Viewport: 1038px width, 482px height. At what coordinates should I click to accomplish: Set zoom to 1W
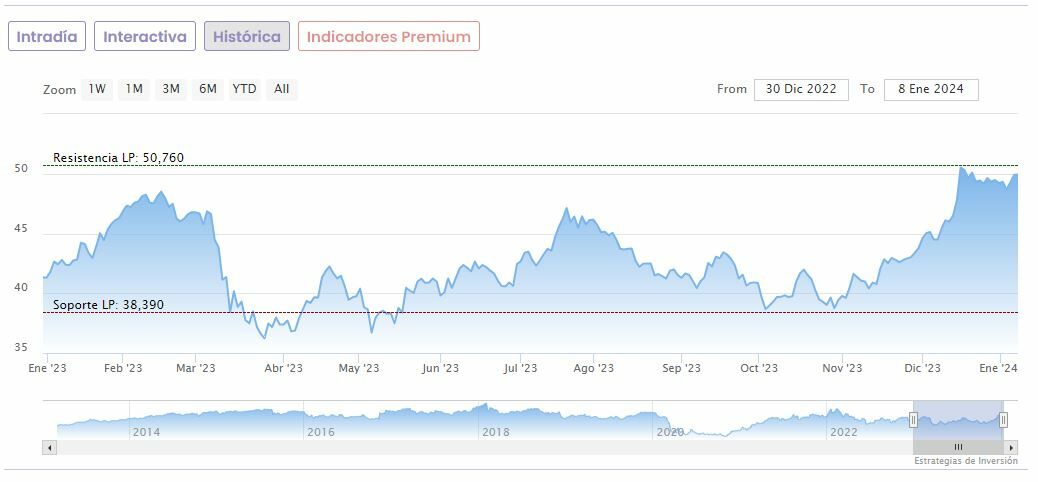[x=97, y=89]
